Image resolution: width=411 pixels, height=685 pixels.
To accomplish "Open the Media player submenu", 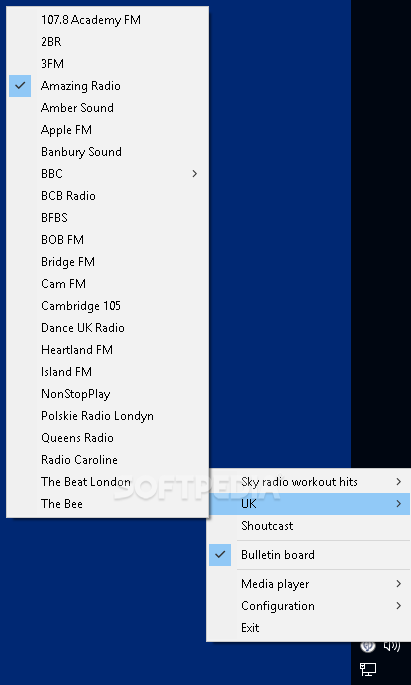I will point(309,584).
